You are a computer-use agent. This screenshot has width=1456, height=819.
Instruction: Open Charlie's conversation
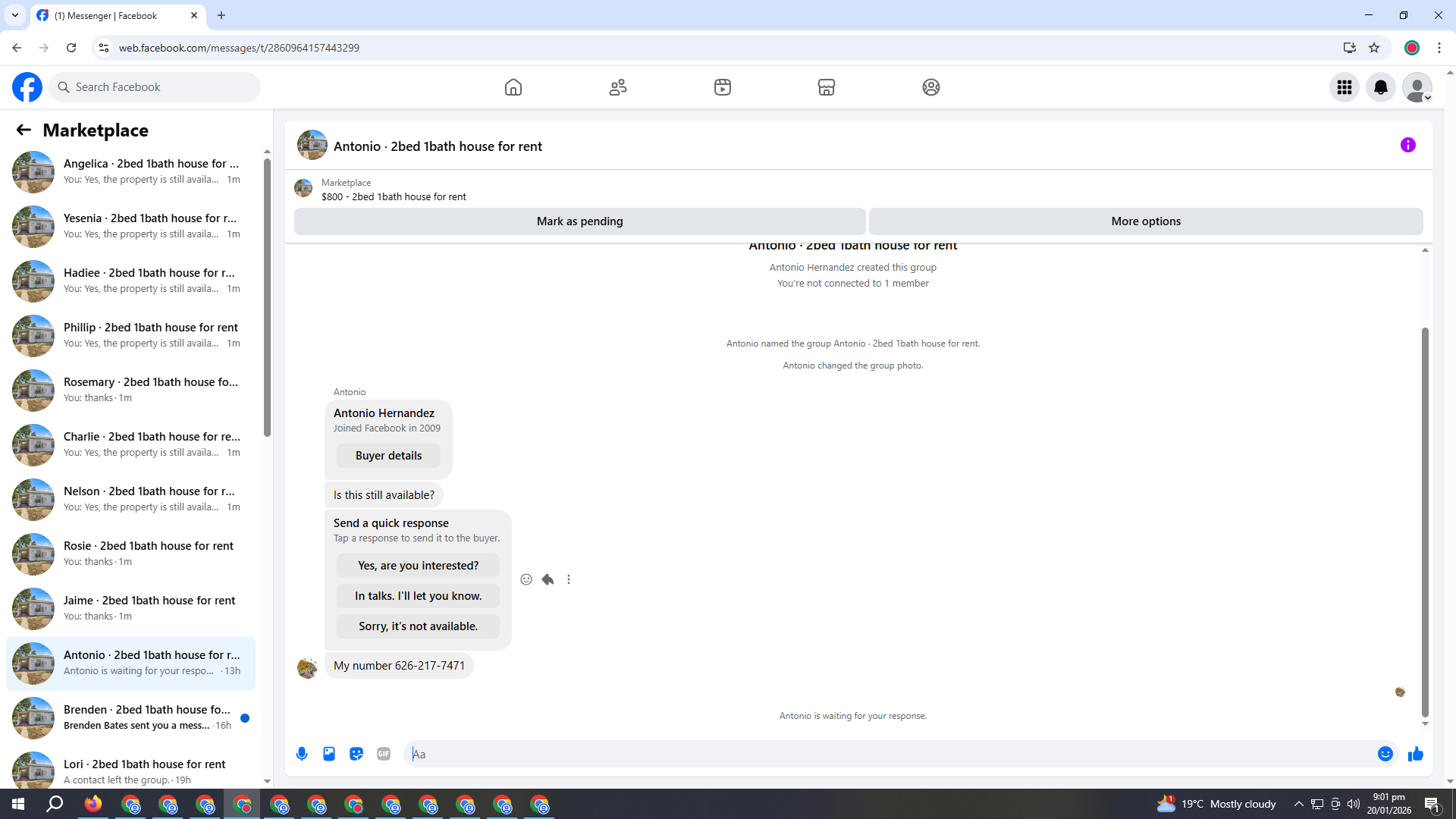[x=130, y=444]
